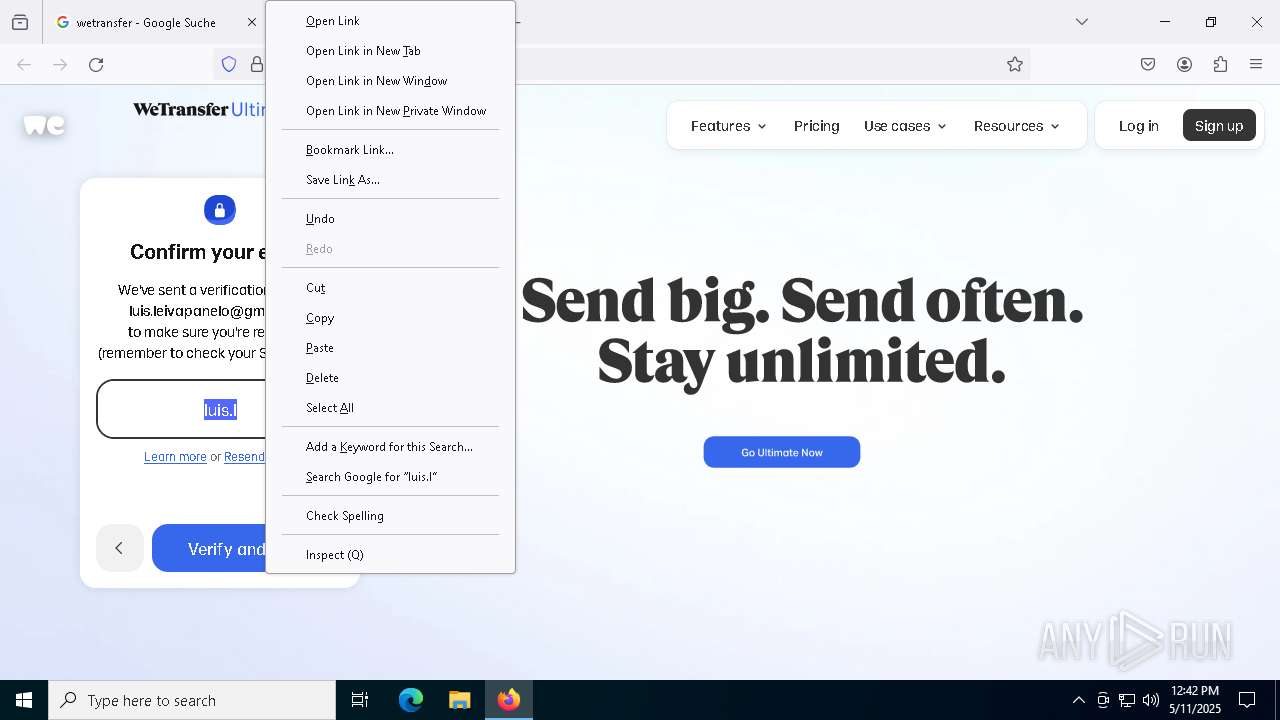
Task: Click the taskbar search box
Action: (192, 700)
